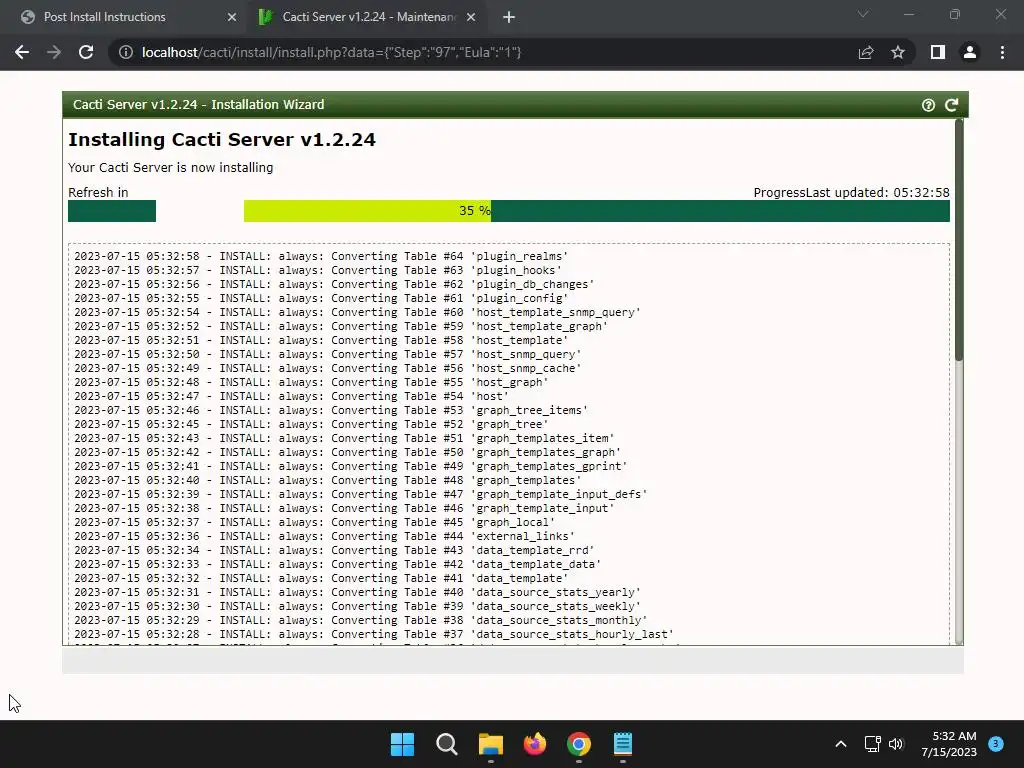Click log line for table #43 'data_template_rrd'

pyautogui.click(x=334, y=551)
